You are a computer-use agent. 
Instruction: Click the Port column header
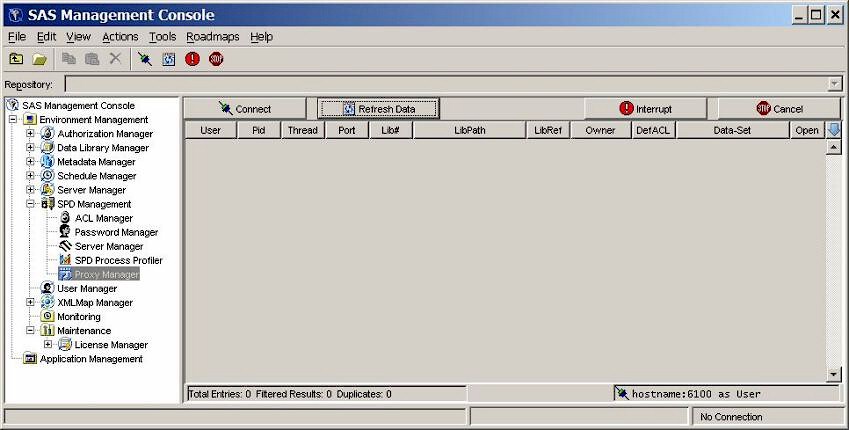[x=347, y=131]
